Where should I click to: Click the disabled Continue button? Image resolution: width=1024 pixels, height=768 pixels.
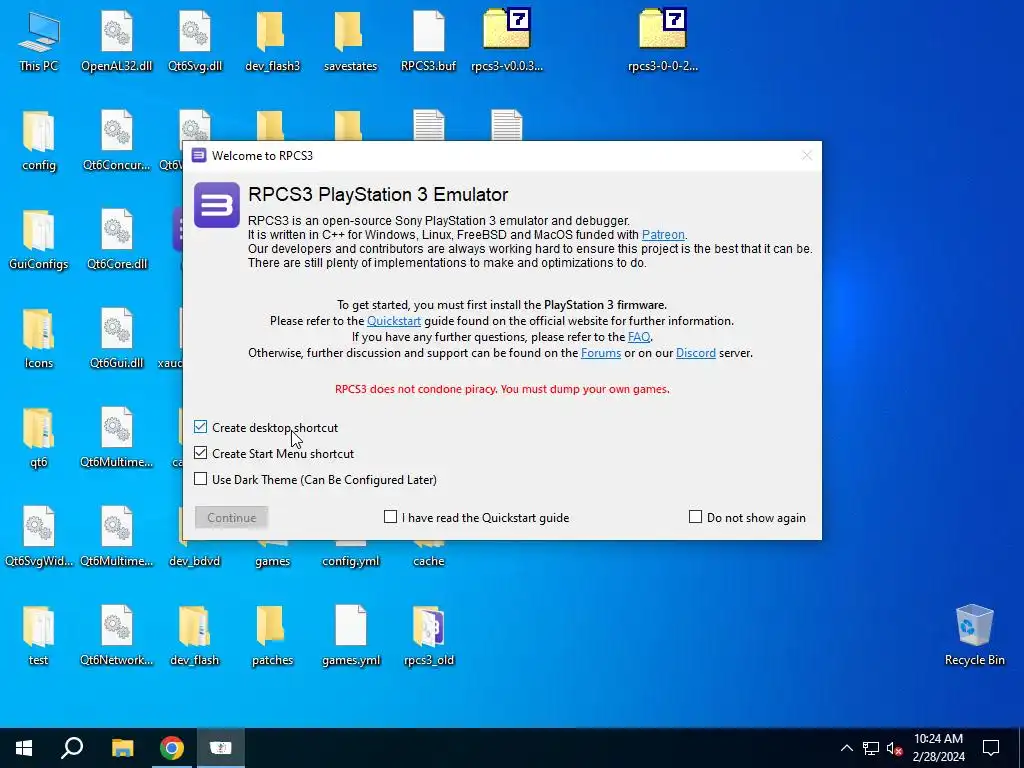coord(231,517)
